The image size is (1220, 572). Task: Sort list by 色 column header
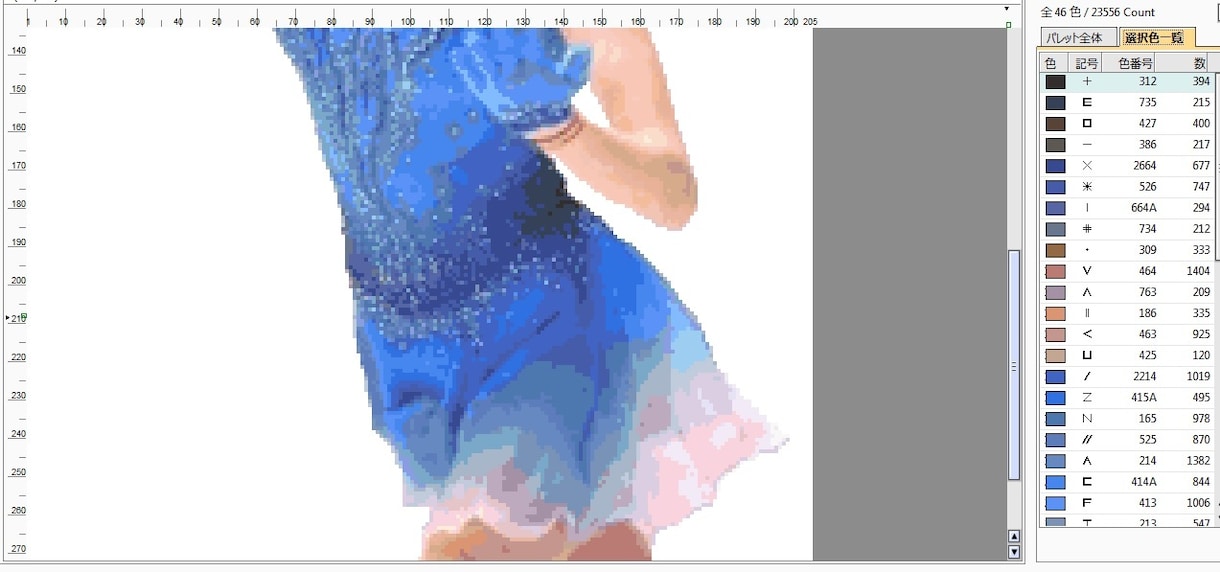click(1051, 62)
